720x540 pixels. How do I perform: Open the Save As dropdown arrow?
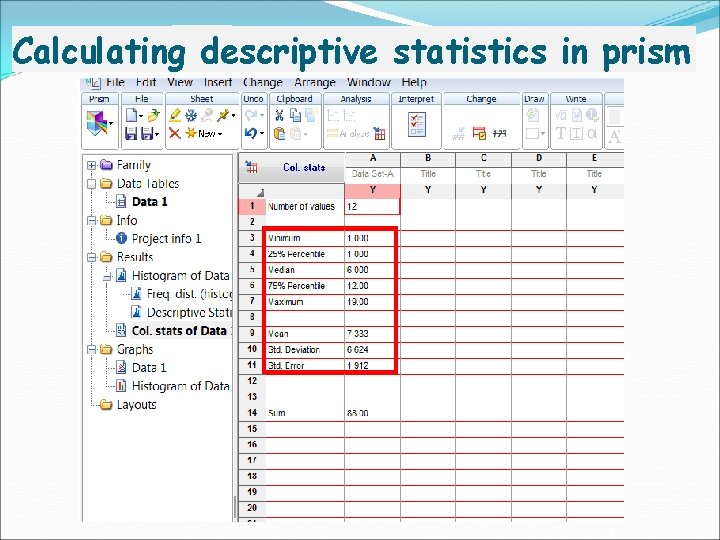coord(157,135)
